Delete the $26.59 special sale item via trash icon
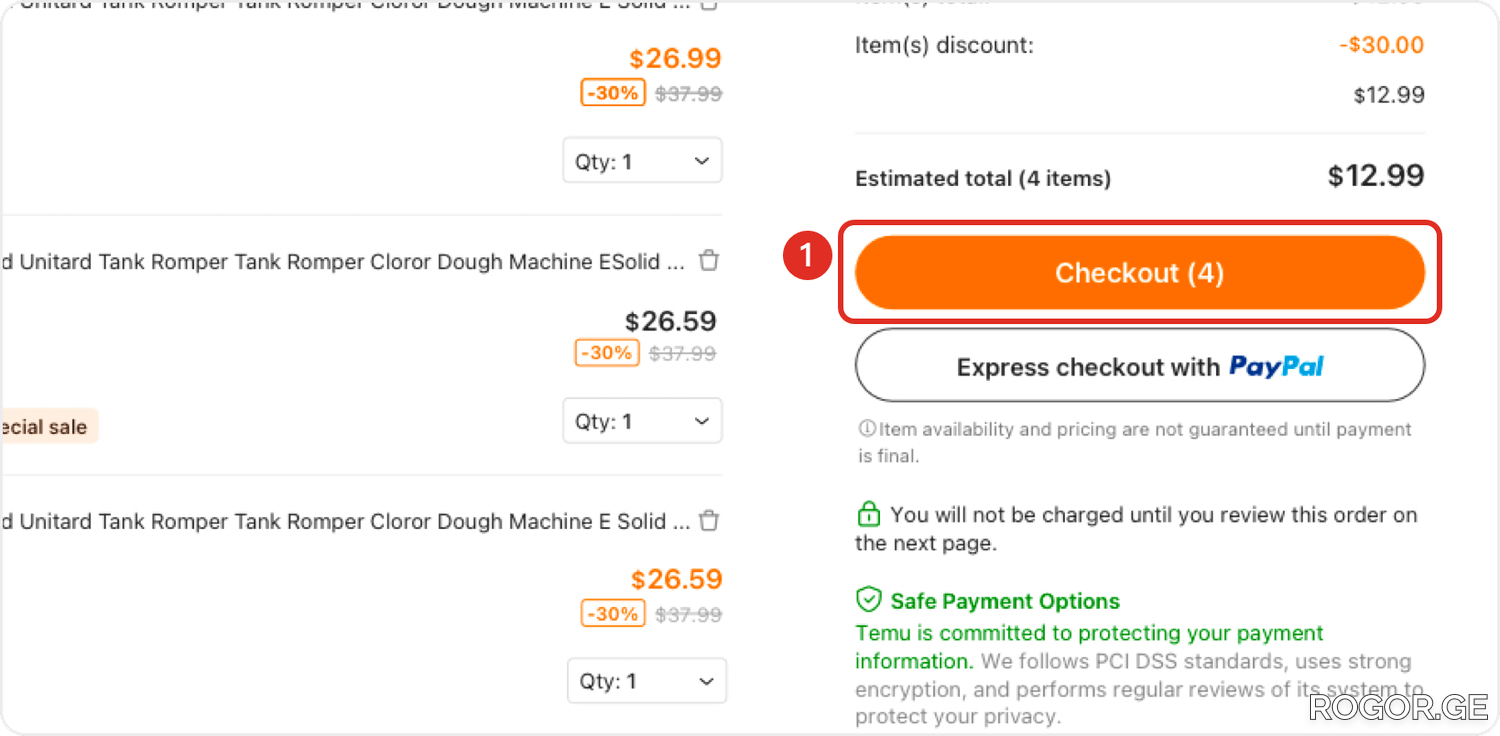Screen dimensions: 1500x736 point(709,261)
